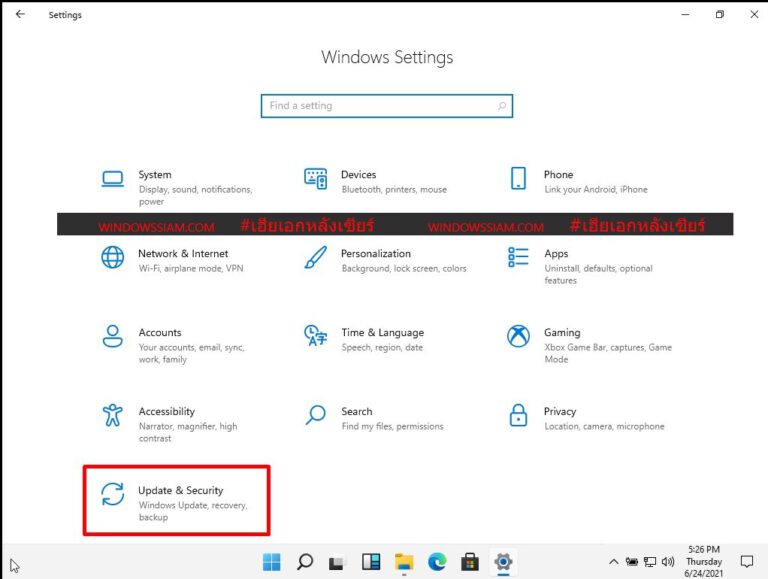Viewport: 768px width, 579px height.
Task: Click the Settings gear on taskbar
Action: (x=503, y=561)
